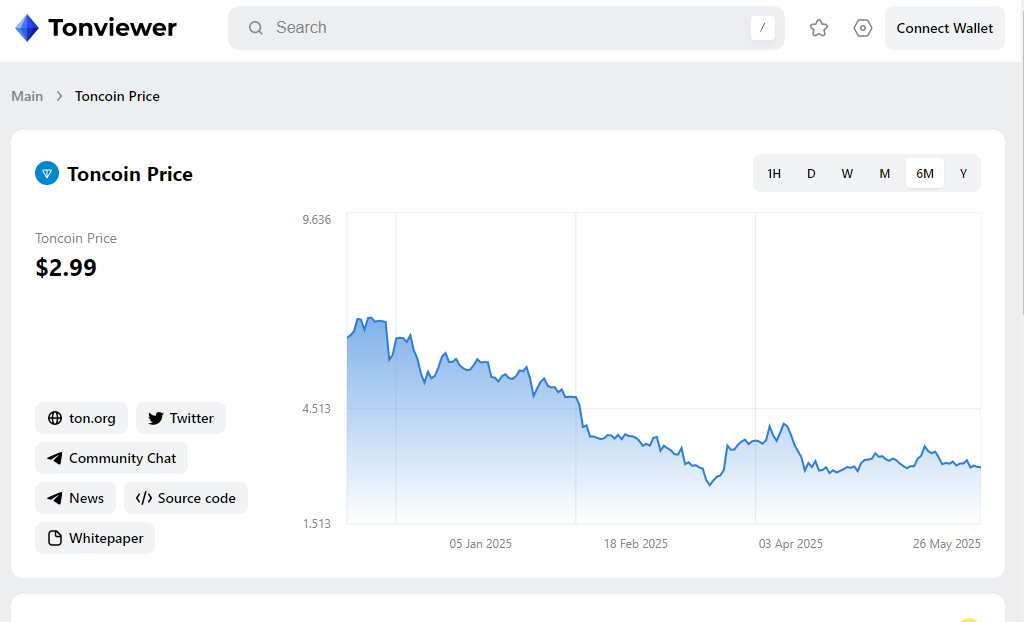Click the 05 Jan 2025 axis label

coord(481,544)
